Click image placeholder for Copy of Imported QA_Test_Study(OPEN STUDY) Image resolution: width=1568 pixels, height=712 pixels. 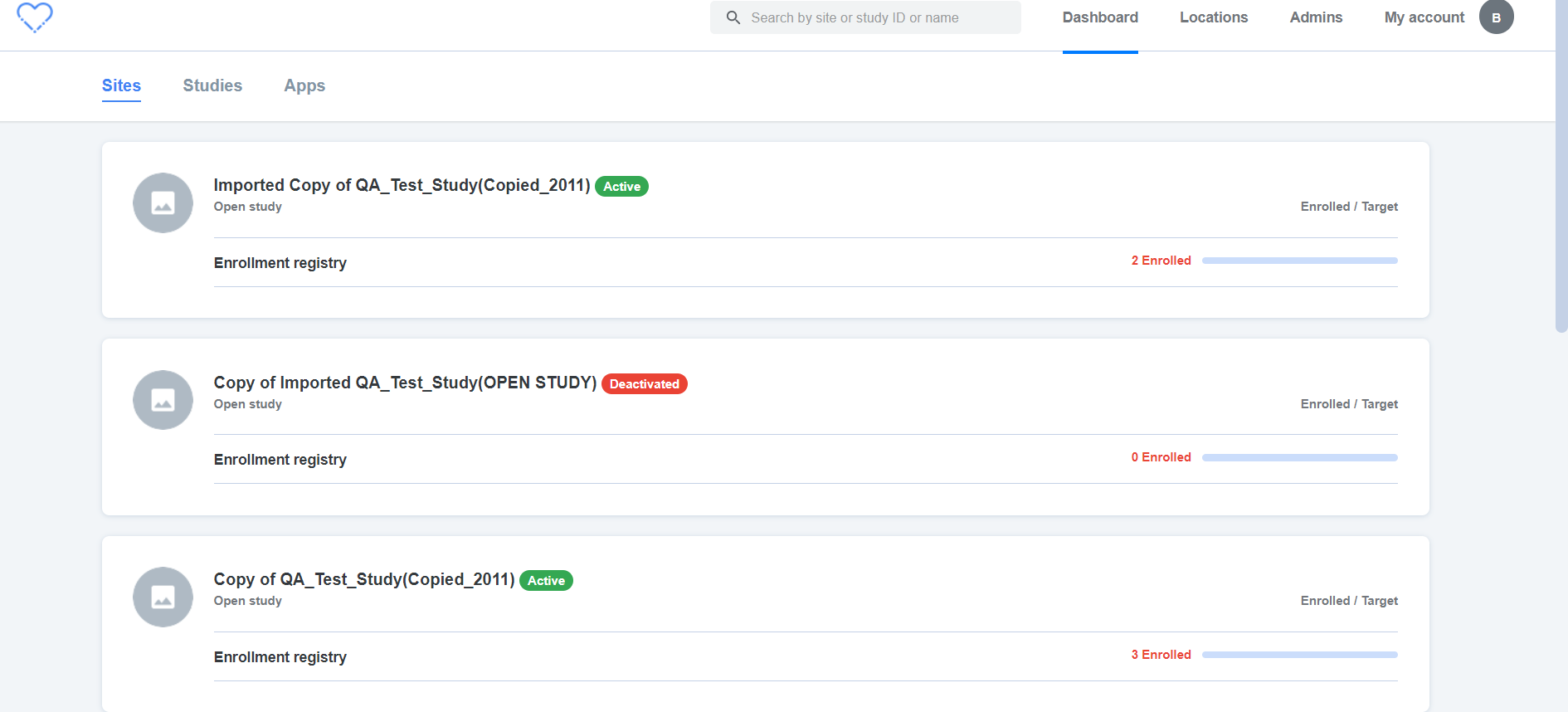pos(163,400)
